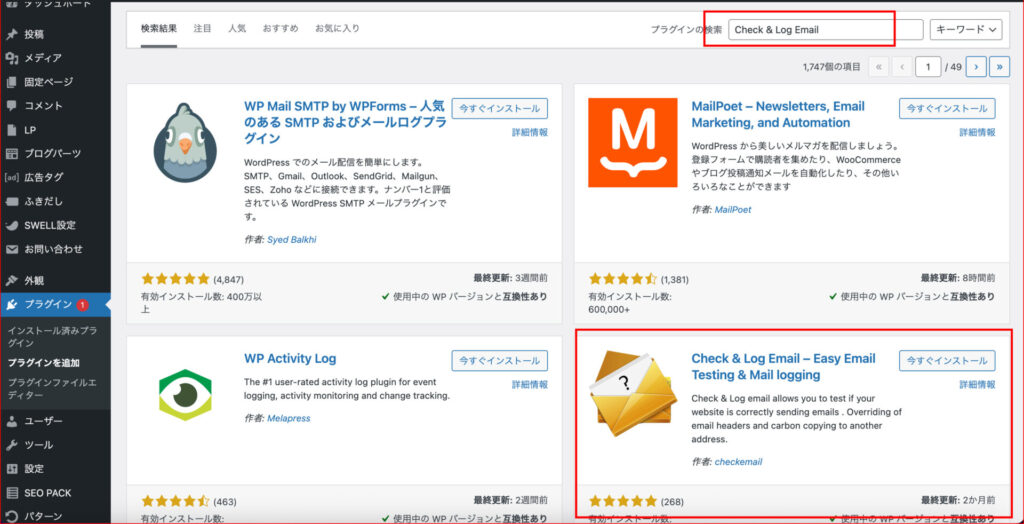Click author link checkemail
The height and width of the screenshot is (524, 1024).
point(738,462)
